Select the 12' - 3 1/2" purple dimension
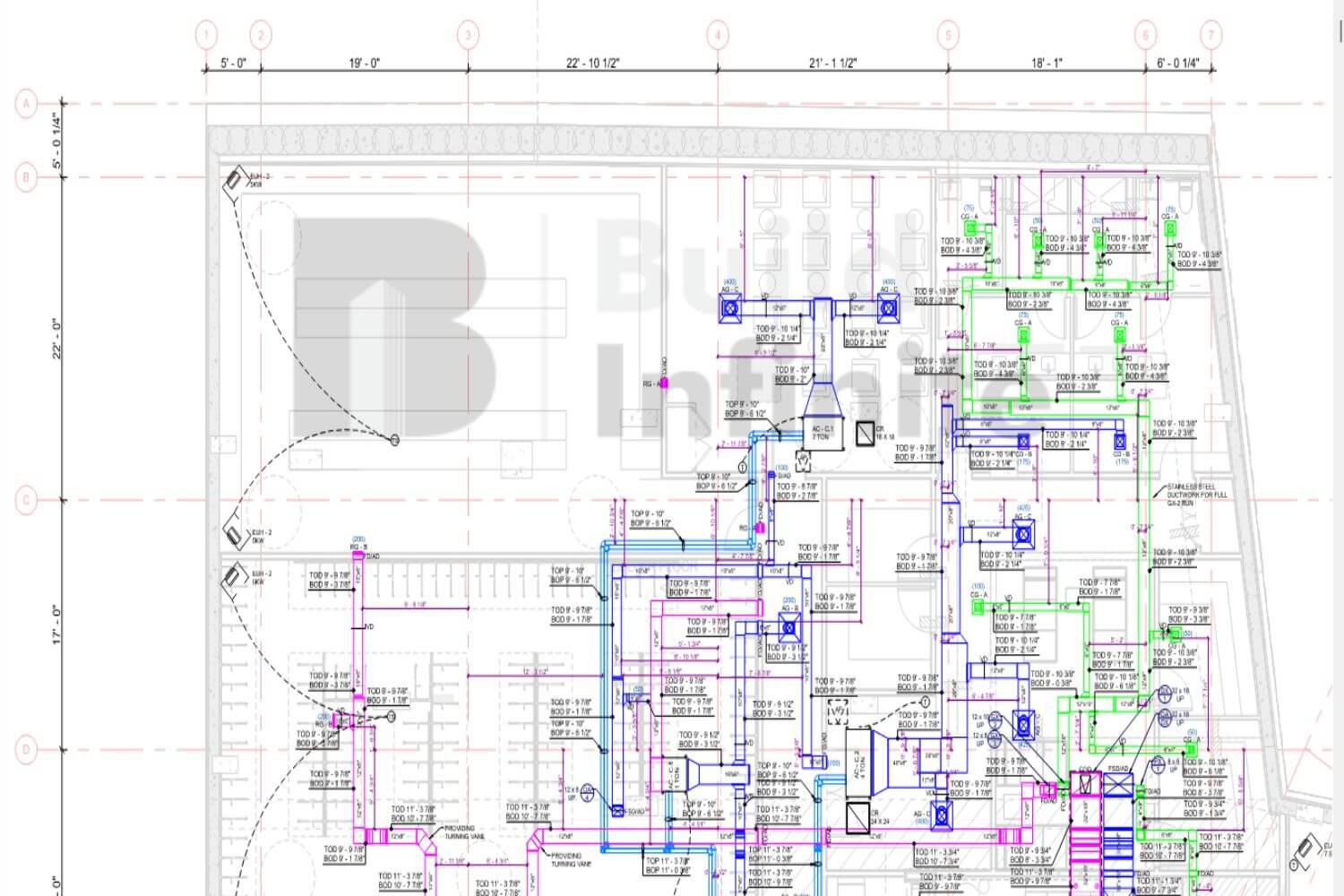Screen dimensions: 1344x896 coord(535,671)
